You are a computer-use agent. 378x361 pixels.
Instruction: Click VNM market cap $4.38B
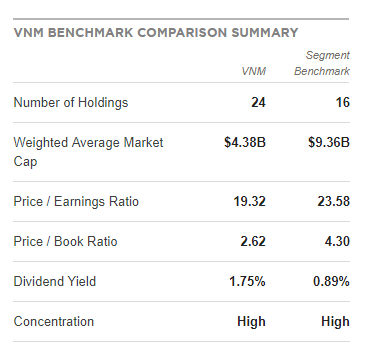coord(245,142)
